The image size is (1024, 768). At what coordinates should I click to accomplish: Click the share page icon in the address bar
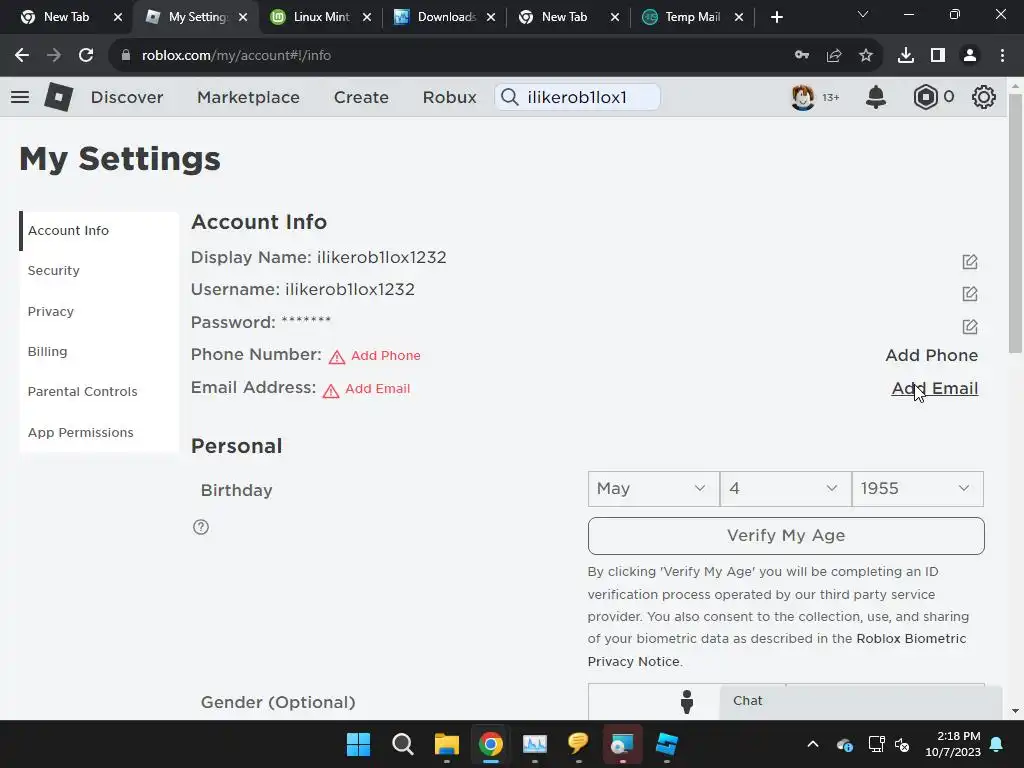[x=834, y=56]
